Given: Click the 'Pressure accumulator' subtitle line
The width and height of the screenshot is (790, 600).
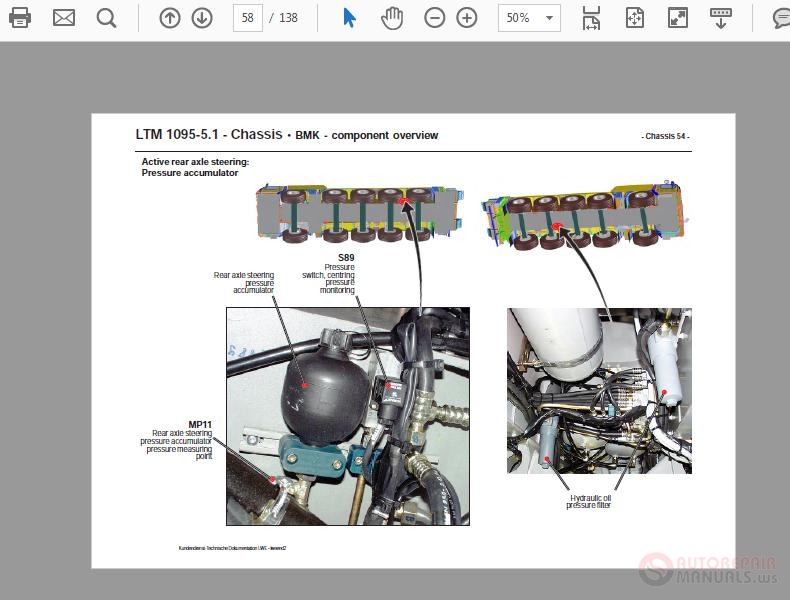Looking at the screenshot, I should pos(189,173).
